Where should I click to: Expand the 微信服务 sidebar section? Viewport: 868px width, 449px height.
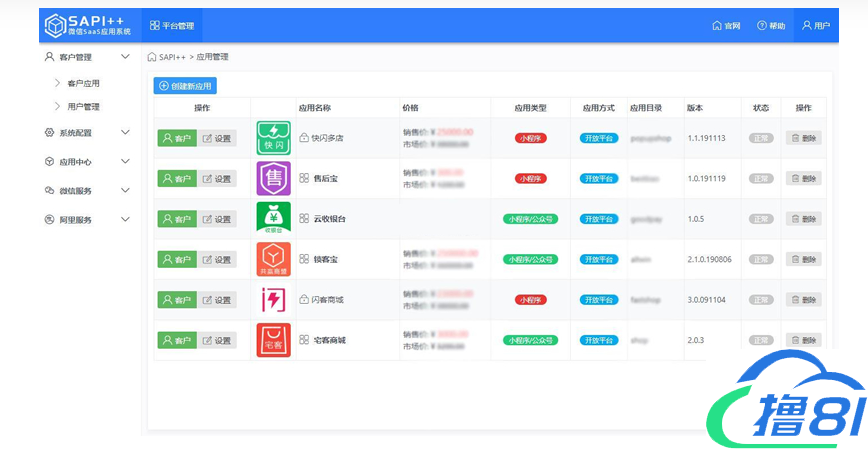pos(87,190)
